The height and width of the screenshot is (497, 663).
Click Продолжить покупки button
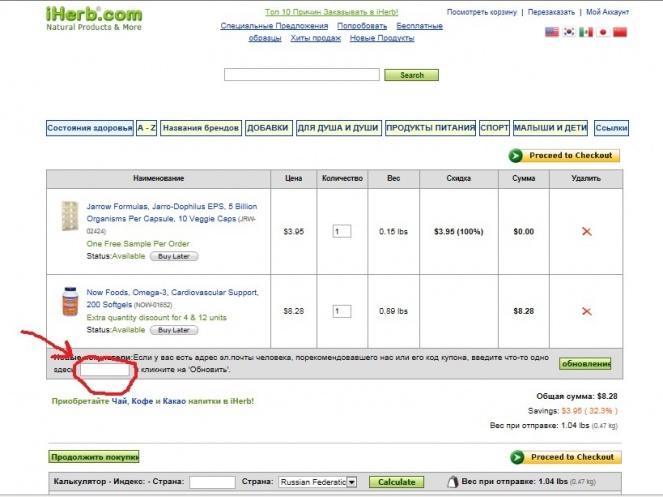click(94, 457)
